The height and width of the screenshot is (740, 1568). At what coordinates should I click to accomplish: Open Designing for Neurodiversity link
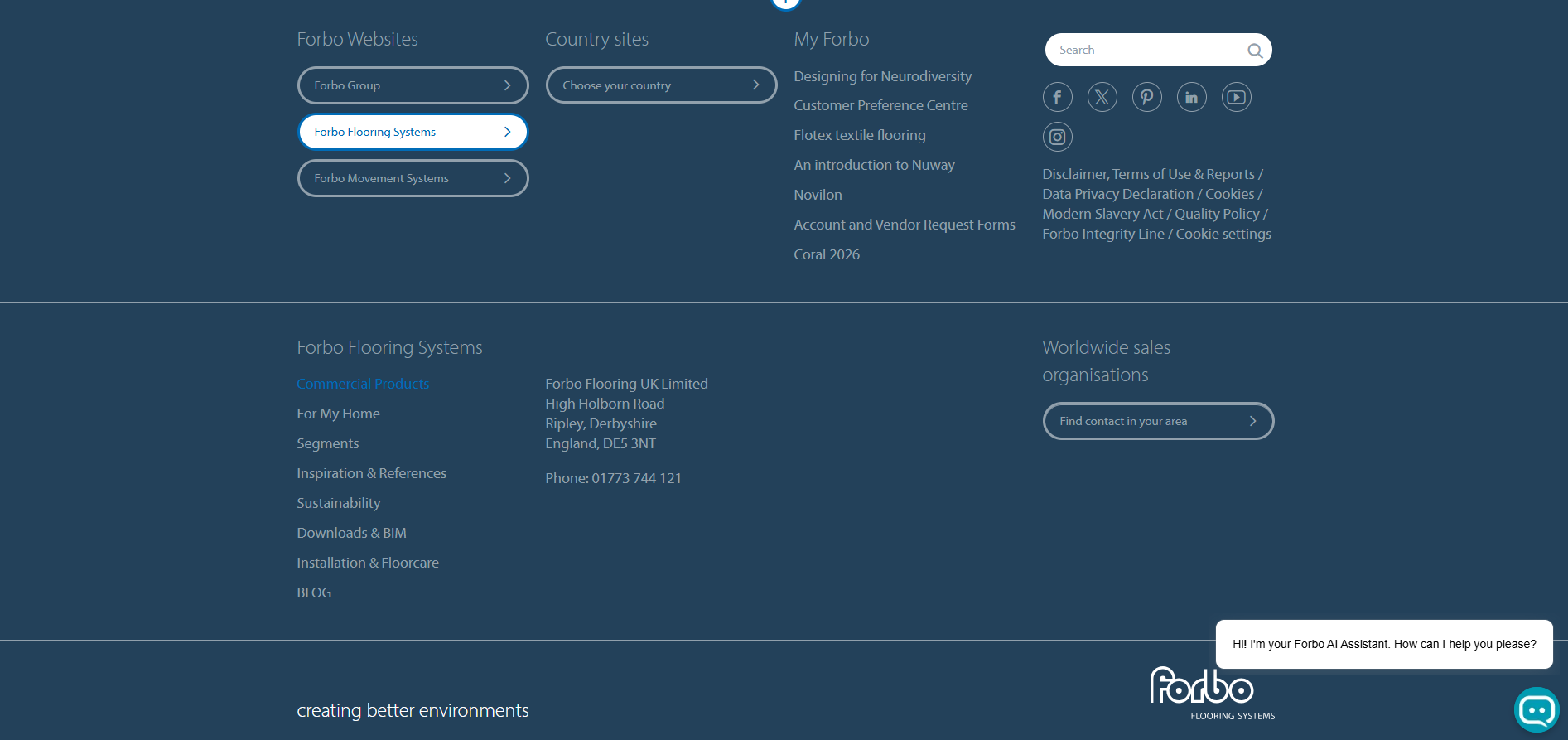coord(883,76)
